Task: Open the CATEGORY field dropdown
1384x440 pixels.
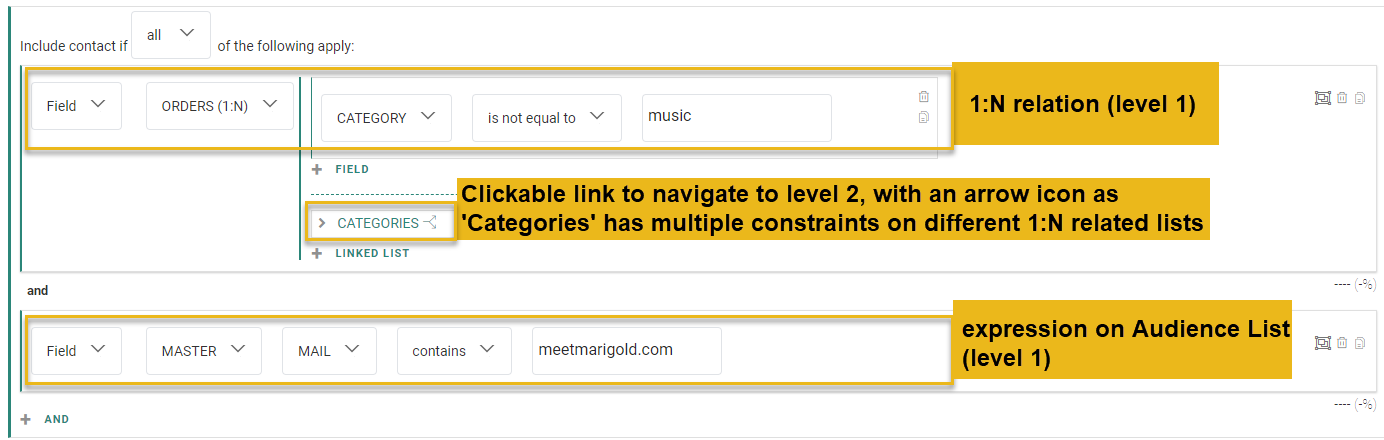Action: point(385,118)
